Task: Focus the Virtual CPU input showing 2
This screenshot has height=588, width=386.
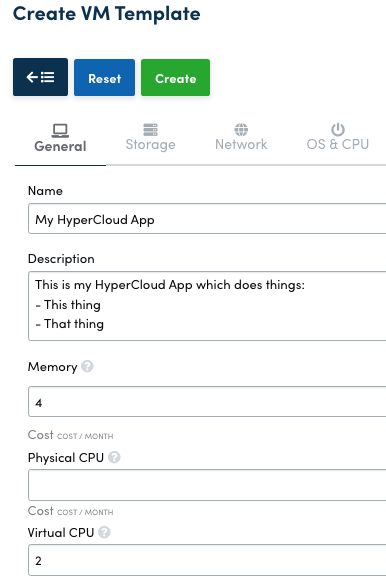Action: pos(207,560)
